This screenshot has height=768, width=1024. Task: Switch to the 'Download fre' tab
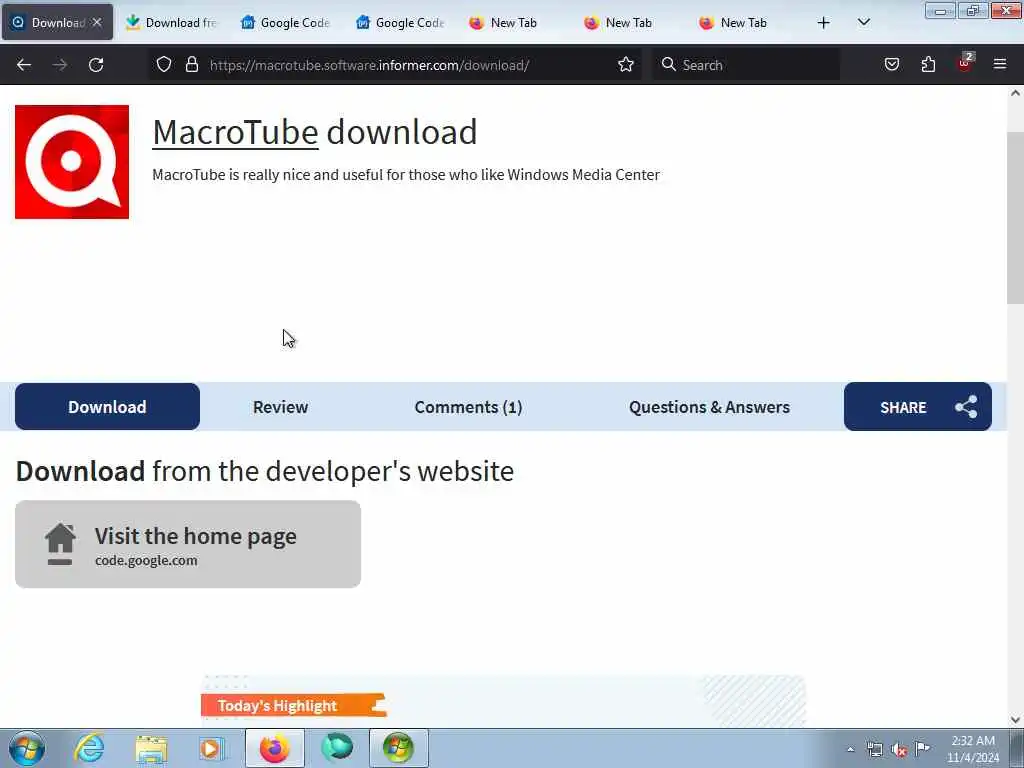point(172,23)
